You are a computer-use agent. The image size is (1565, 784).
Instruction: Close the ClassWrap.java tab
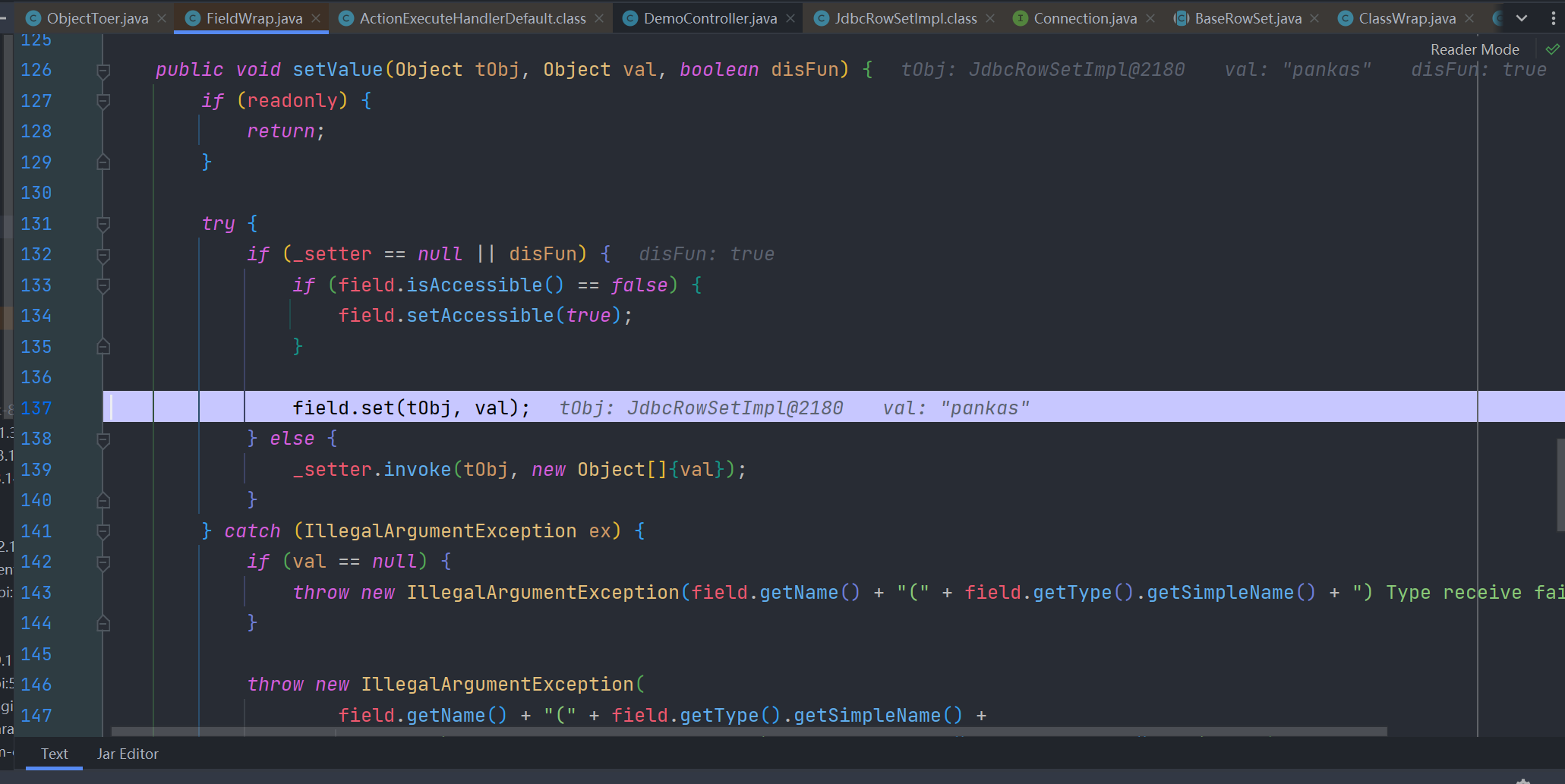[x=1470, y=17]
